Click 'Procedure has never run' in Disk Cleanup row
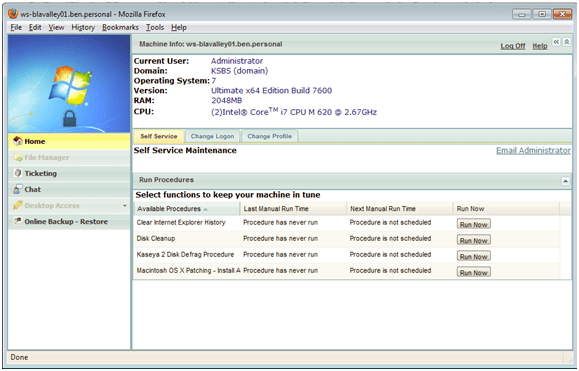579x371 pixels. (280, 238)
